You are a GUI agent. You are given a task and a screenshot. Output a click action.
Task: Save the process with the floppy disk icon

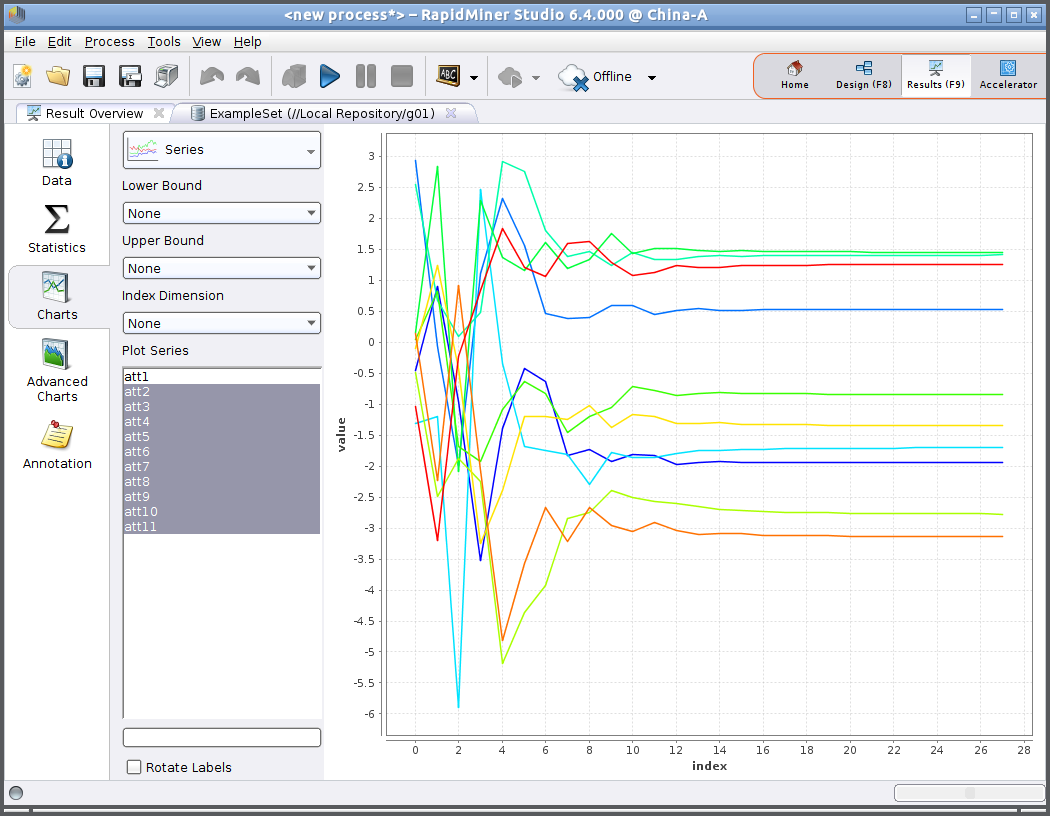tap(94, 76)
